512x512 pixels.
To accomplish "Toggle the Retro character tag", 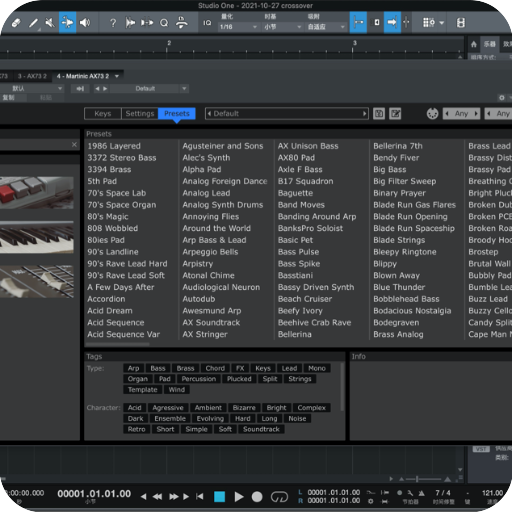I will (x=136, y=429).
